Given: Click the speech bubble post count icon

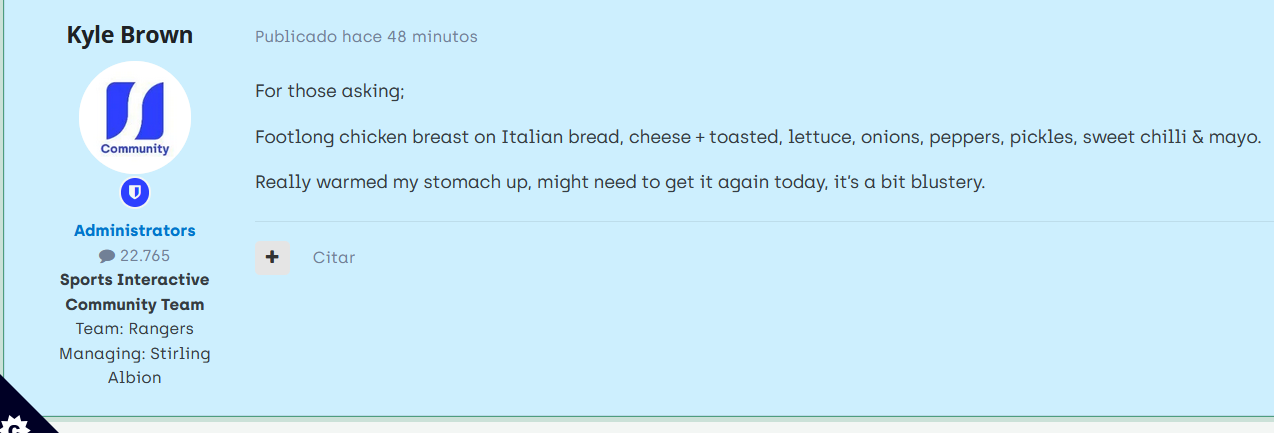Looking at the screenshot, I should point(107,256).
